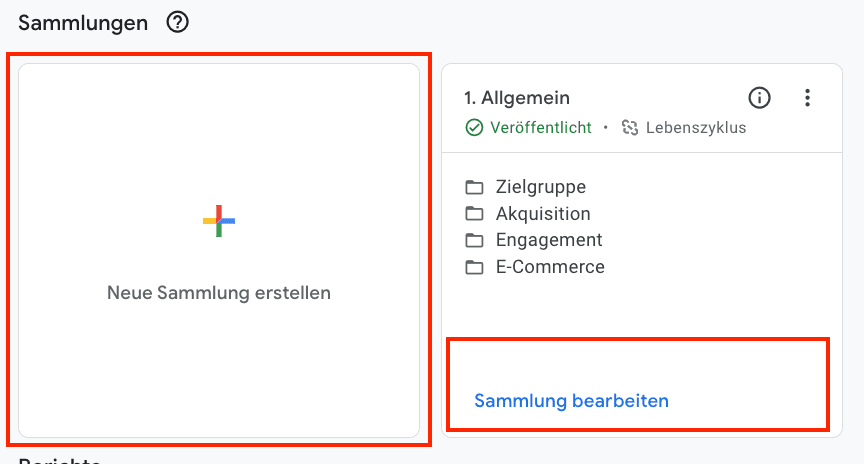Screen dimensions: 864x464
Task: Click the Engagement folder icon
Action: [x=474, y=240]
